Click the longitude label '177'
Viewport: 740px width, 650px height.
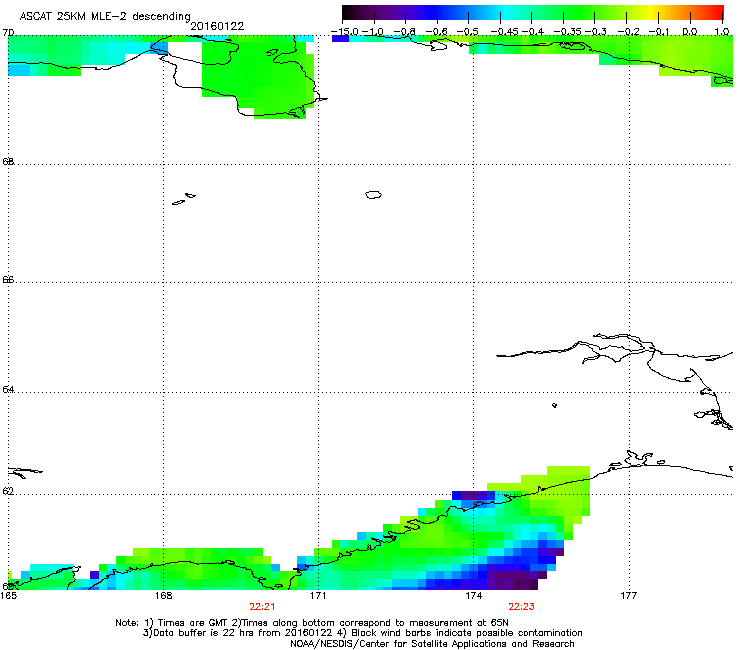pyautogui.click(x=629, y=596)
